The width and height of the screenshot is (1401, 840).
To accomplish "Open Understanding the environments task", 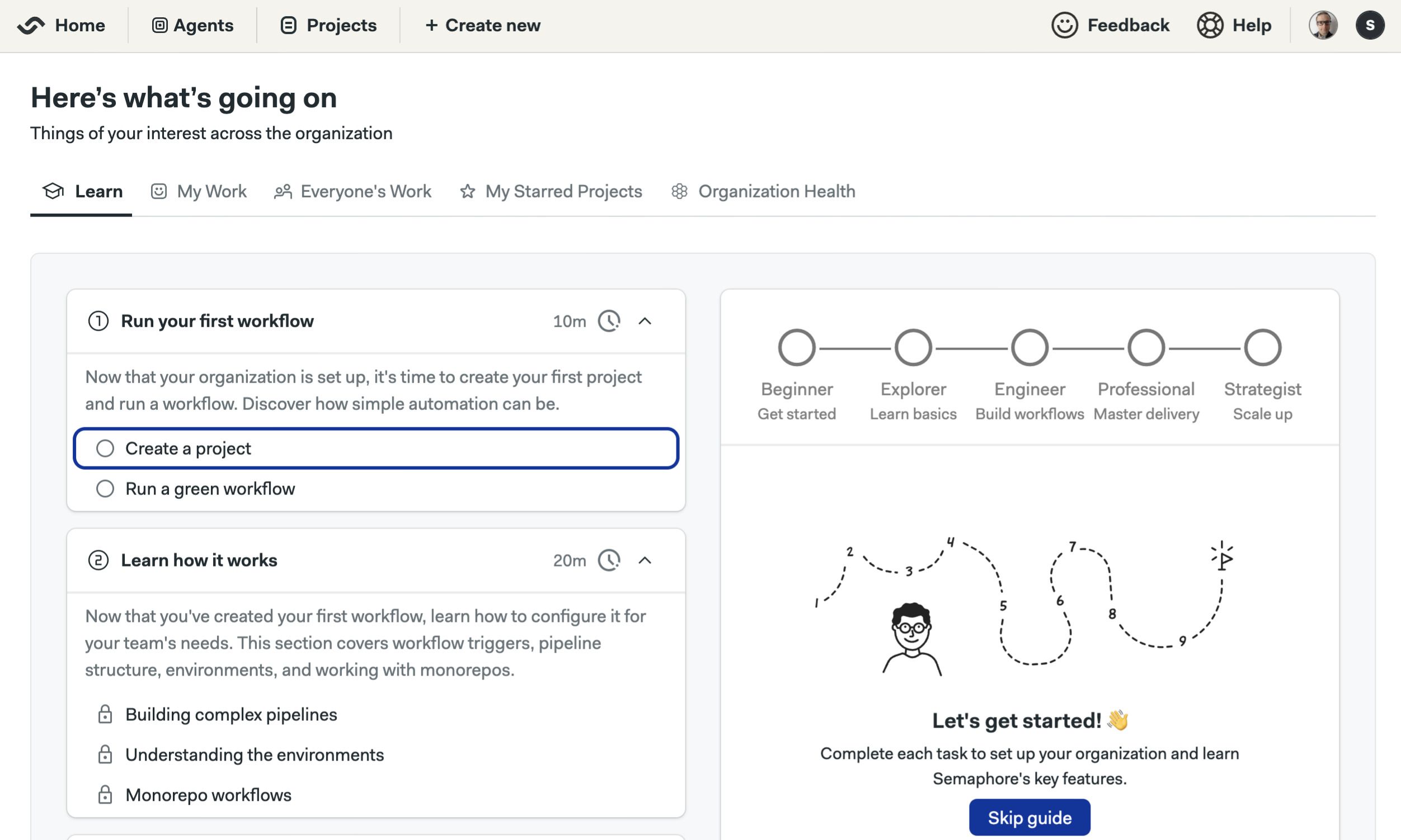I will [x=254, y=754].
